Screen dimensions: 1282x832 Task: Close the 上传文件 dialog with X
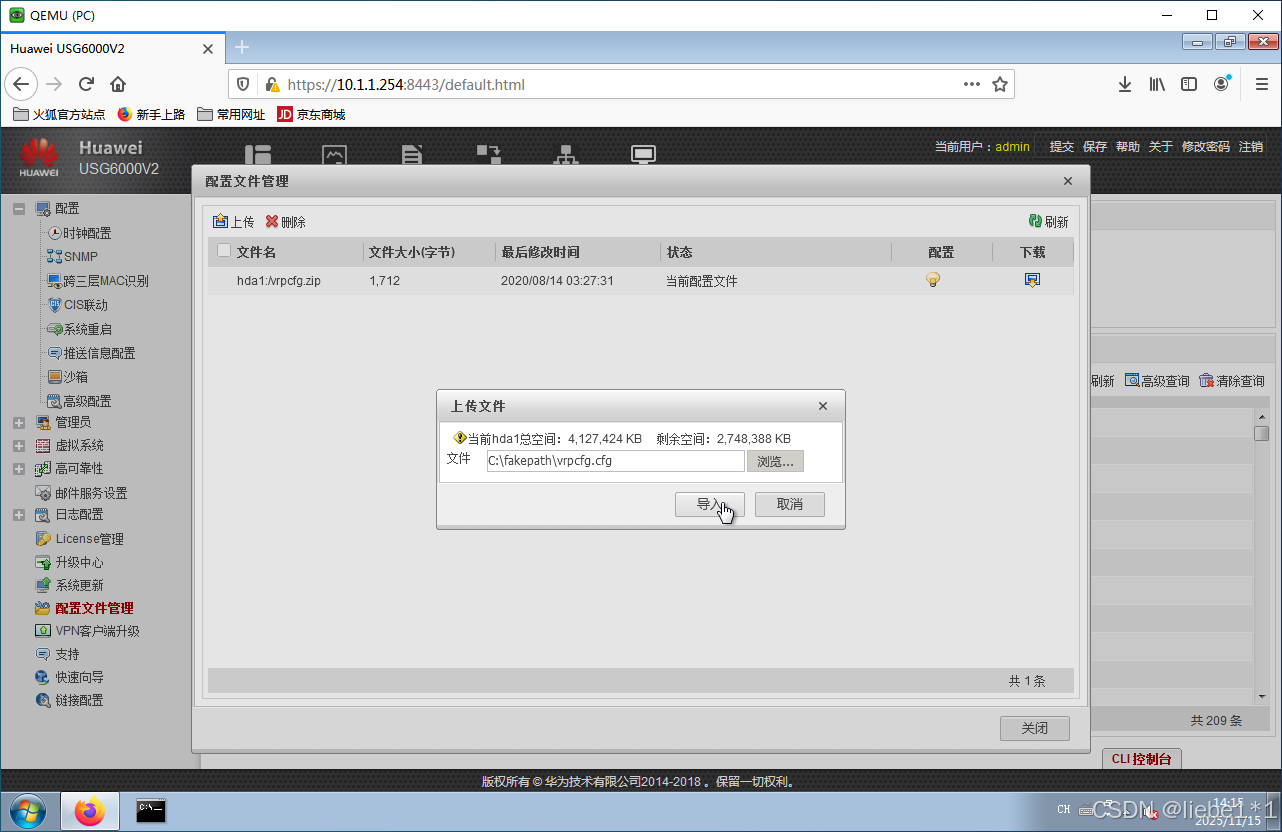click(x=823, y=406)
